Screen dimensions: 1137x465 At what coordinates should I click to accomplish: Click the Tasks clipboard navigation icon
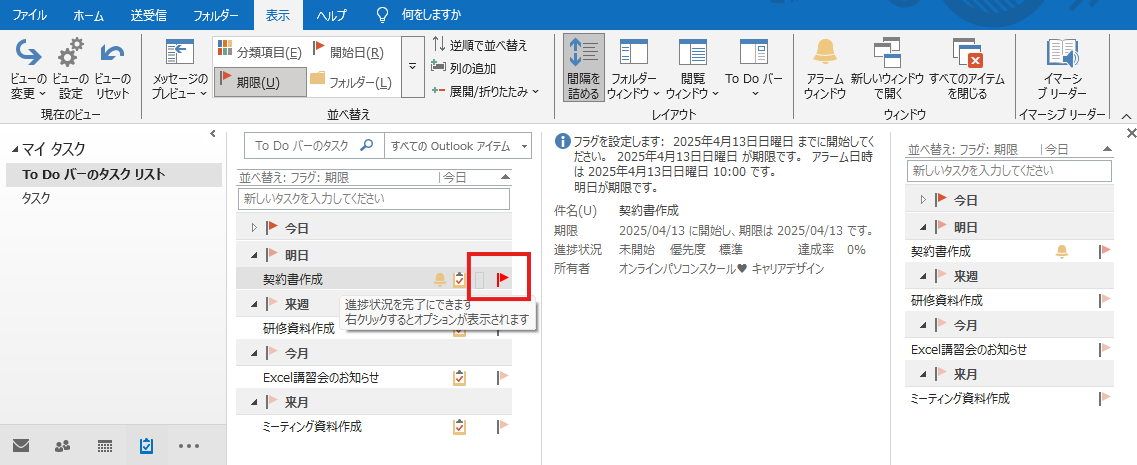(x=146, y=445)
